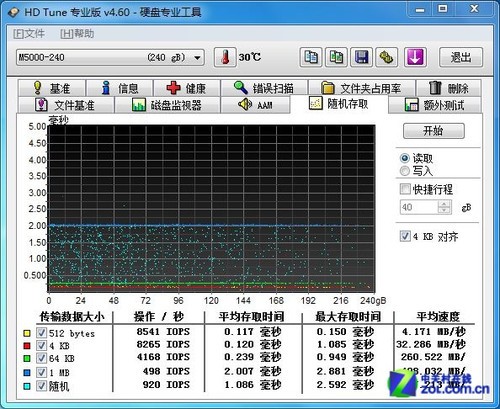Enable the 快捷行程 checkbox

pos(405,189)
